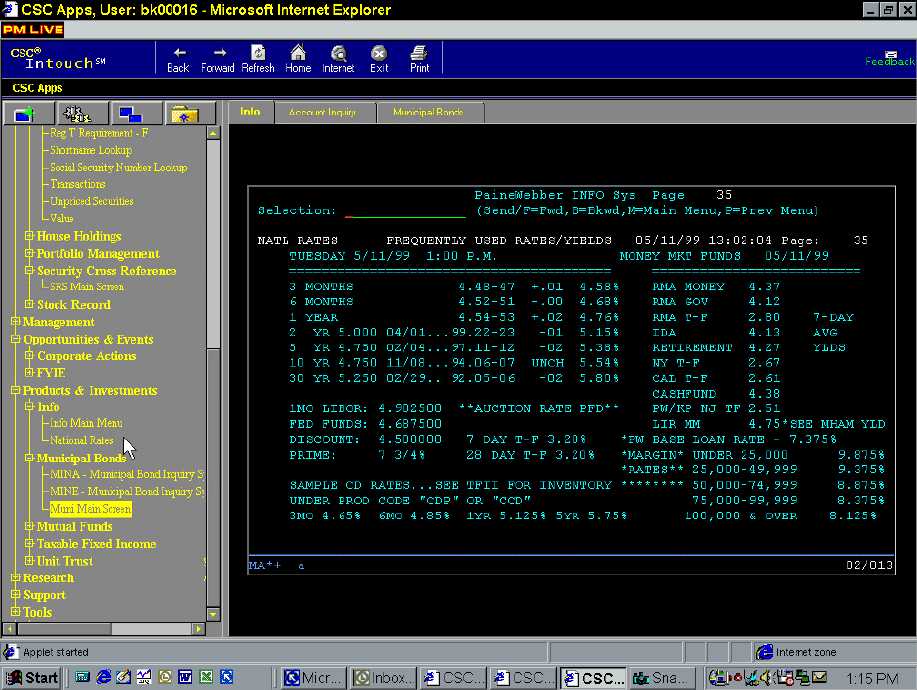Go to Home via the house icon
Screen dimensions: 917x690
298,59
